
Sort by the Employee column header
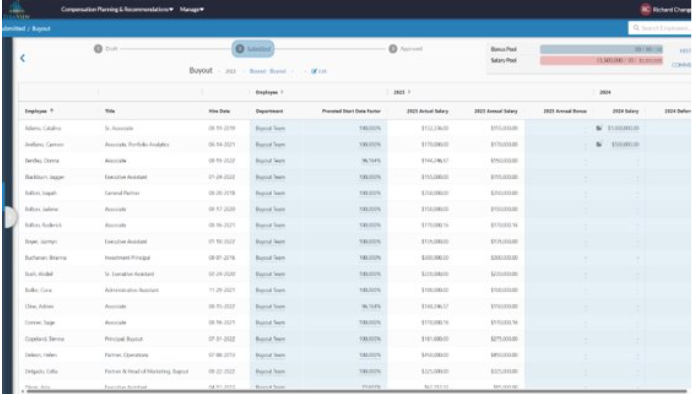pos(39,111)
